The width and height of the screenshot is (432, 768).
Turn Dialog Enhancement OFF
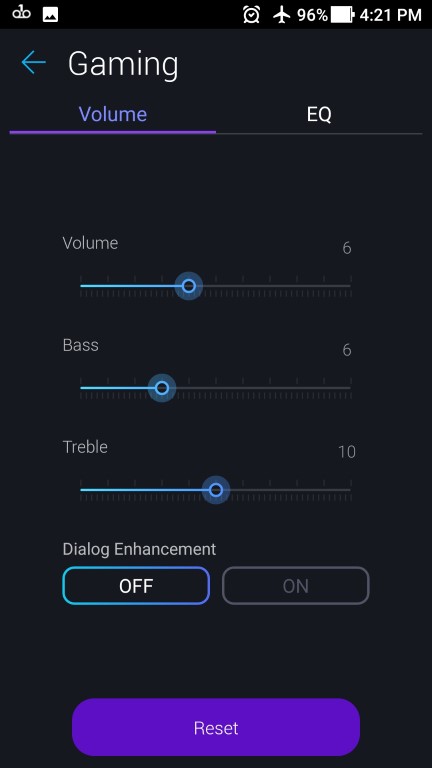pos(136,585)
